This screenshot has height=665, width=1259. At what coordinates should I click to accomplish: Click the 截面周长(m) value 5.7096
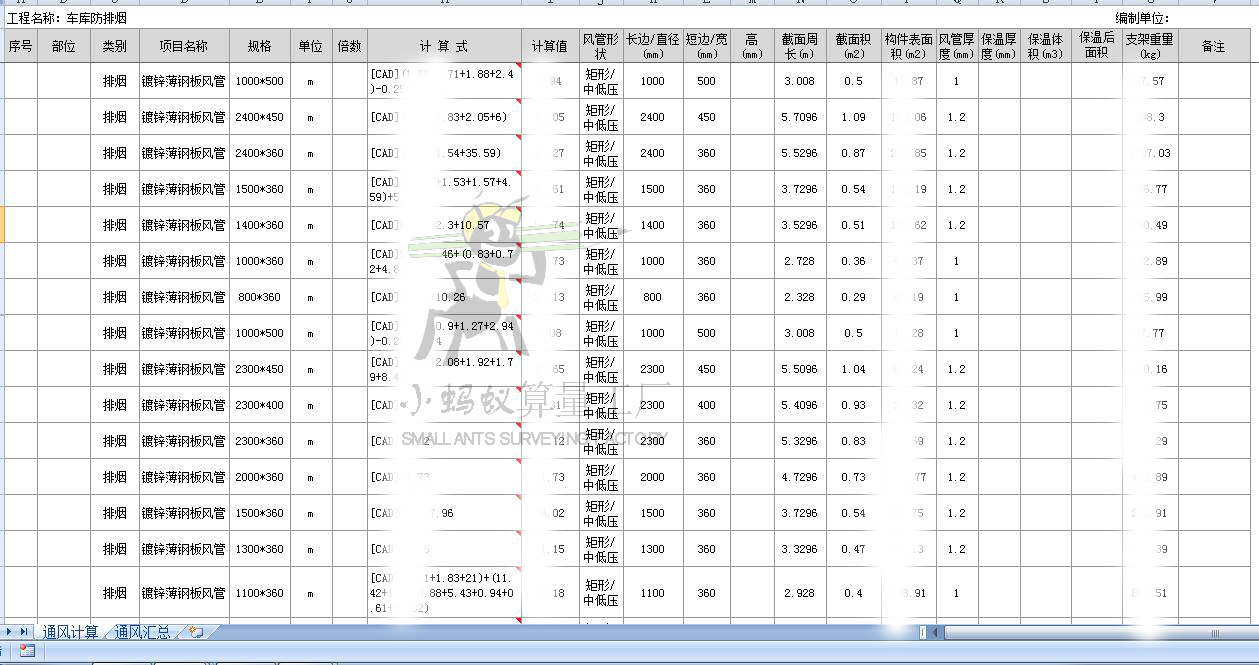click(799, 117)
